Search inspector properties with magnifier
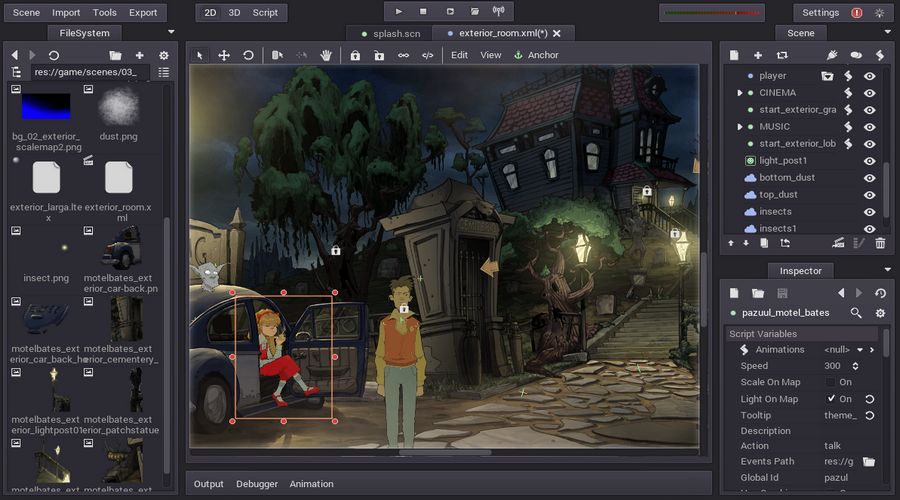This screenshot has height=500, width=900. (856, 313)
